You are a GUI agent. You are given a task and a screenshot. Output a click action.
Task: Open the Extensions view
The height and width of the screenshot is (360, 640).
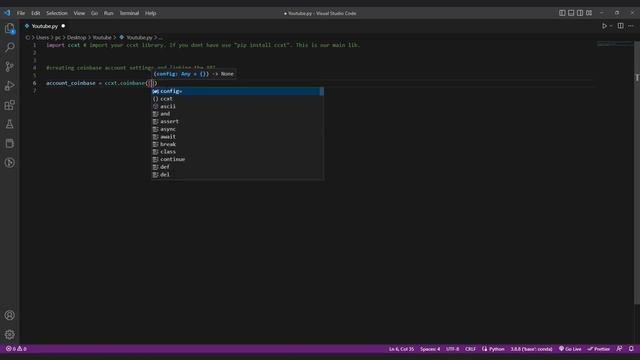click(9, 105)
